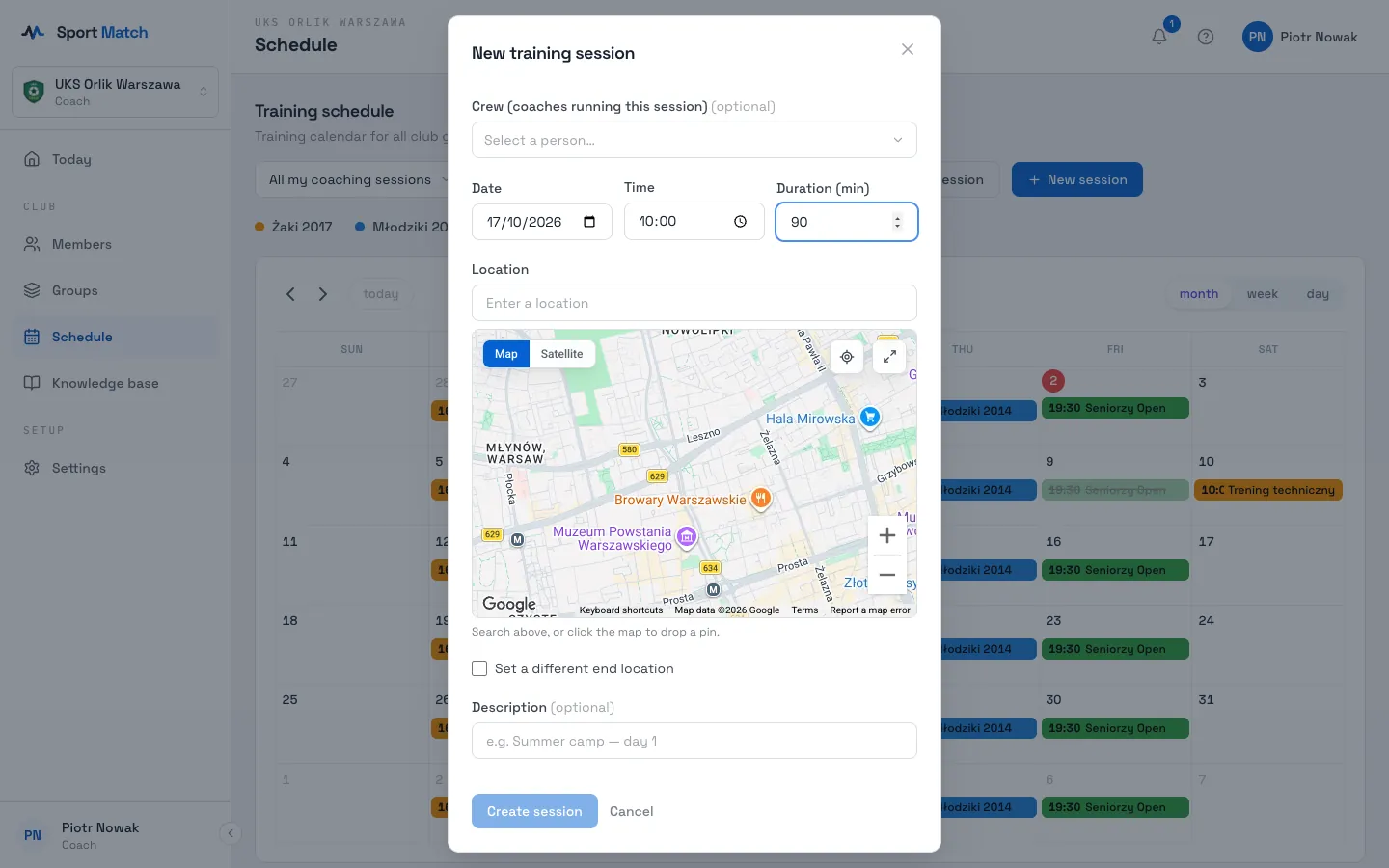This screenshot has width=1389, height=868.
Task: Expand the map to fullscreen
Action: point(889,357)
